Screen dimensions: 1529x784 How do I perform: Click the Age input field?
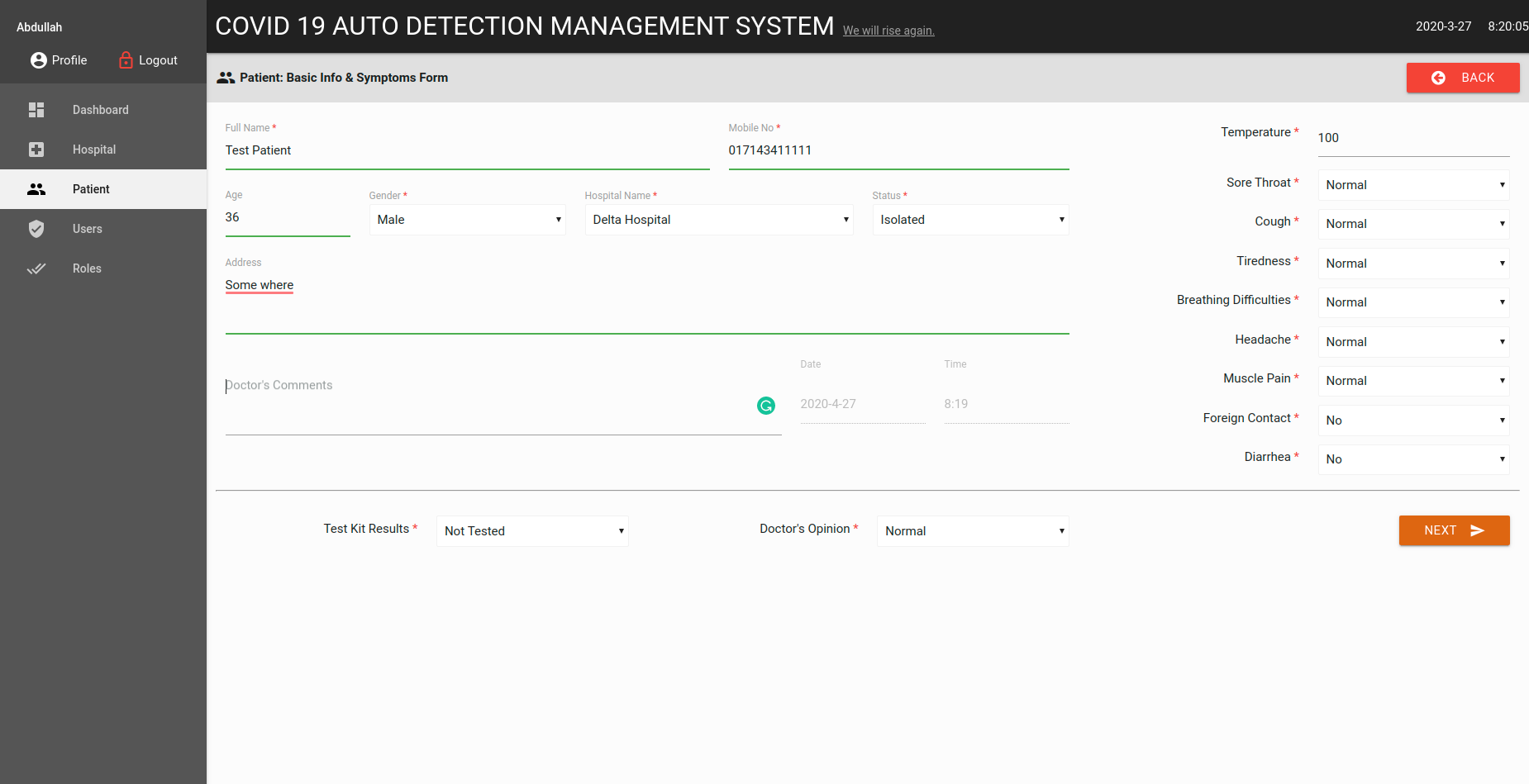(288, 218)
